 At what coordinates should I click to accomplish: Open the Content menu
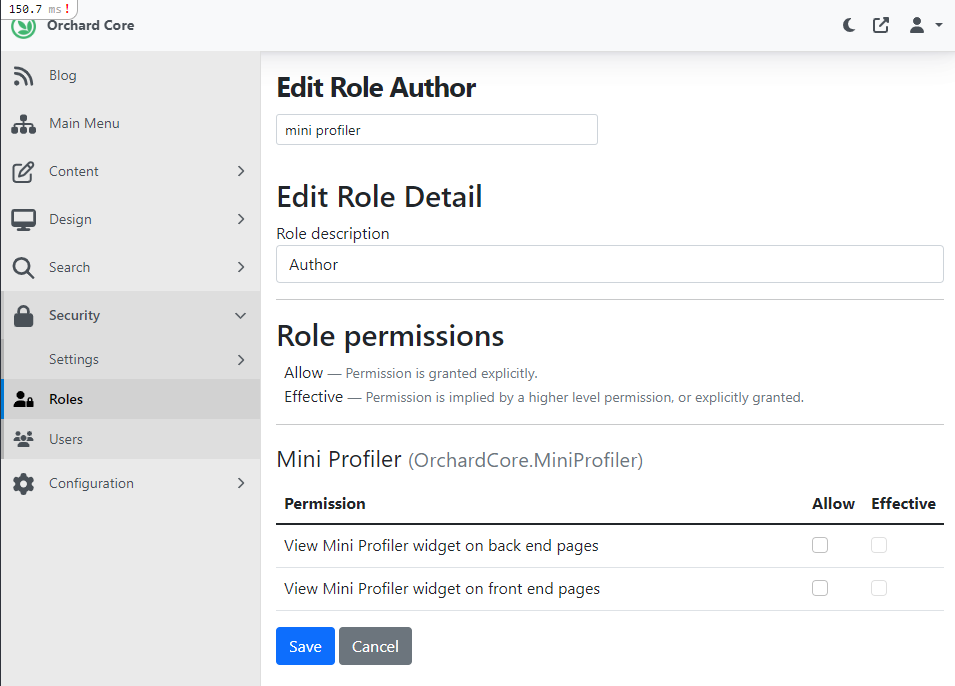coord(130,172)
